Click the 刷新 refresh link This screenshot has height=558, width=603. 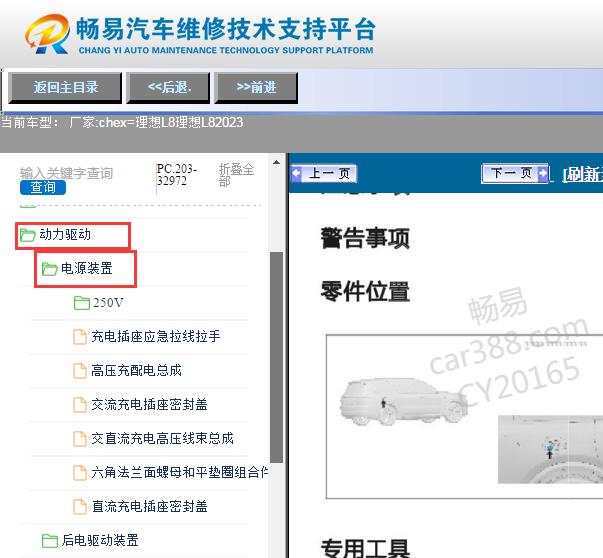pyautogui.click(x=583, y=175)
